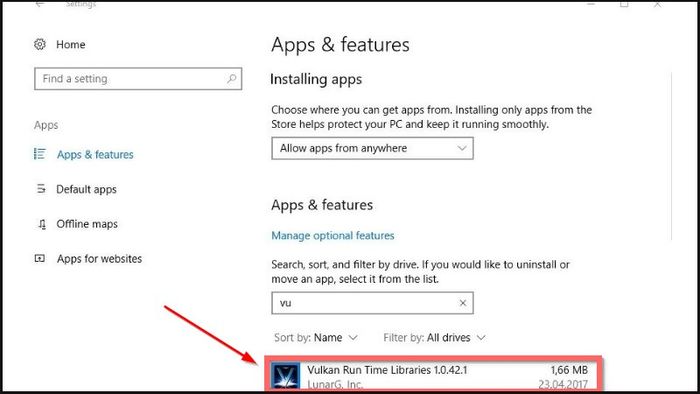Click the Home label in sidebar
The image size is (700, 394).
pos(71,45)
